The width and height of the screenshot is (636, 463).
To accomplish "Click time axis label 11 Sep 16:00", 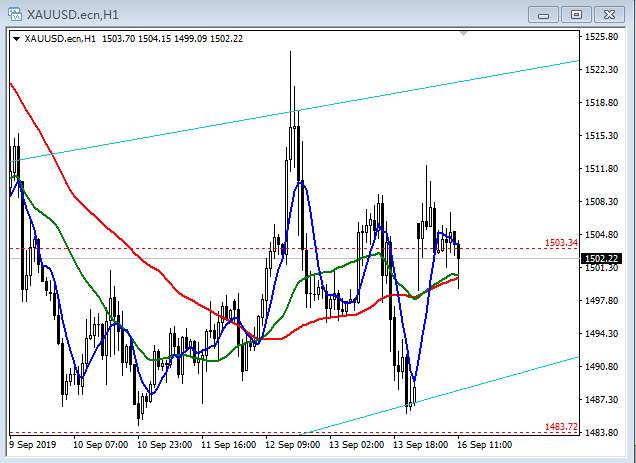I will (229, 445).
